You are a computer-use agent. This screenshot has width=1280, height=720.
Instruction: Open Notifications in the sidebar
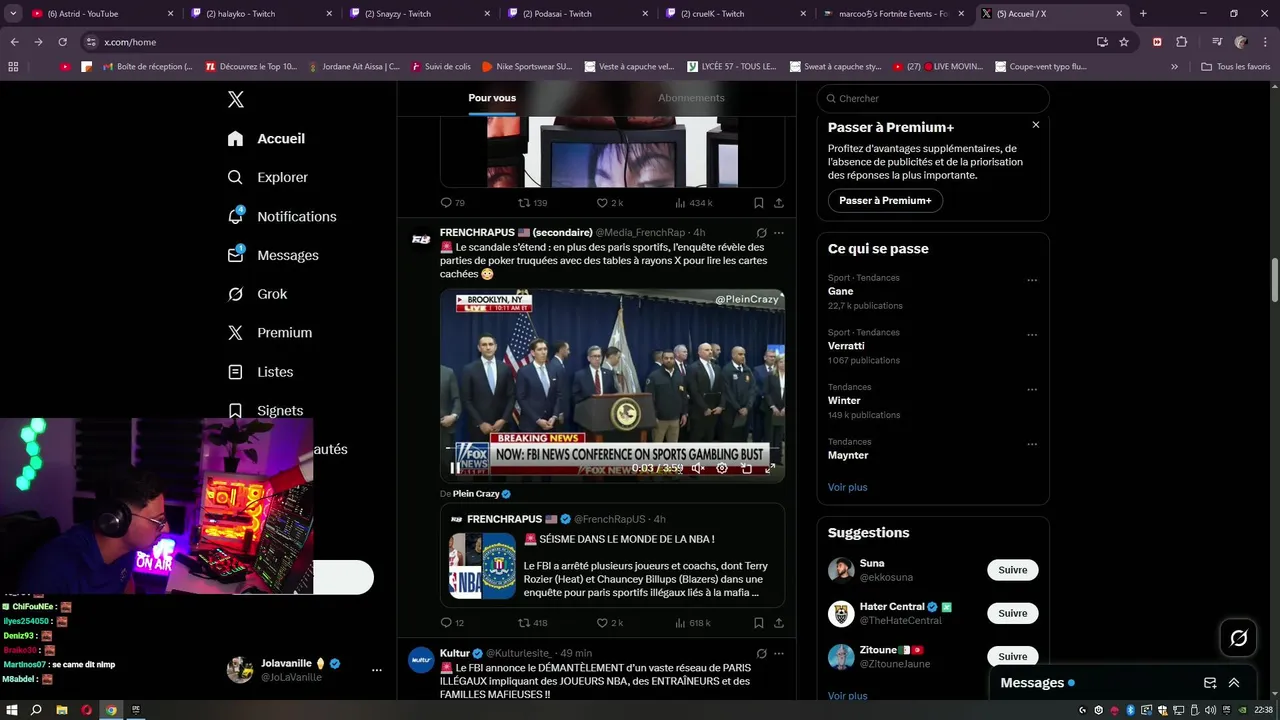tap(282, 216)
